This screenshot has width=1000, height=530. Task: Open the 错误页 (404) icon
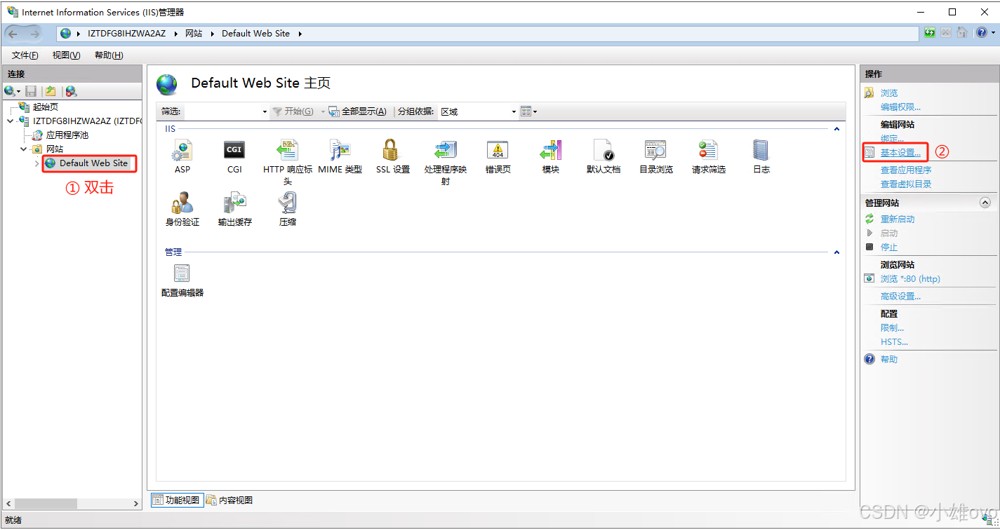pos(497,151)
